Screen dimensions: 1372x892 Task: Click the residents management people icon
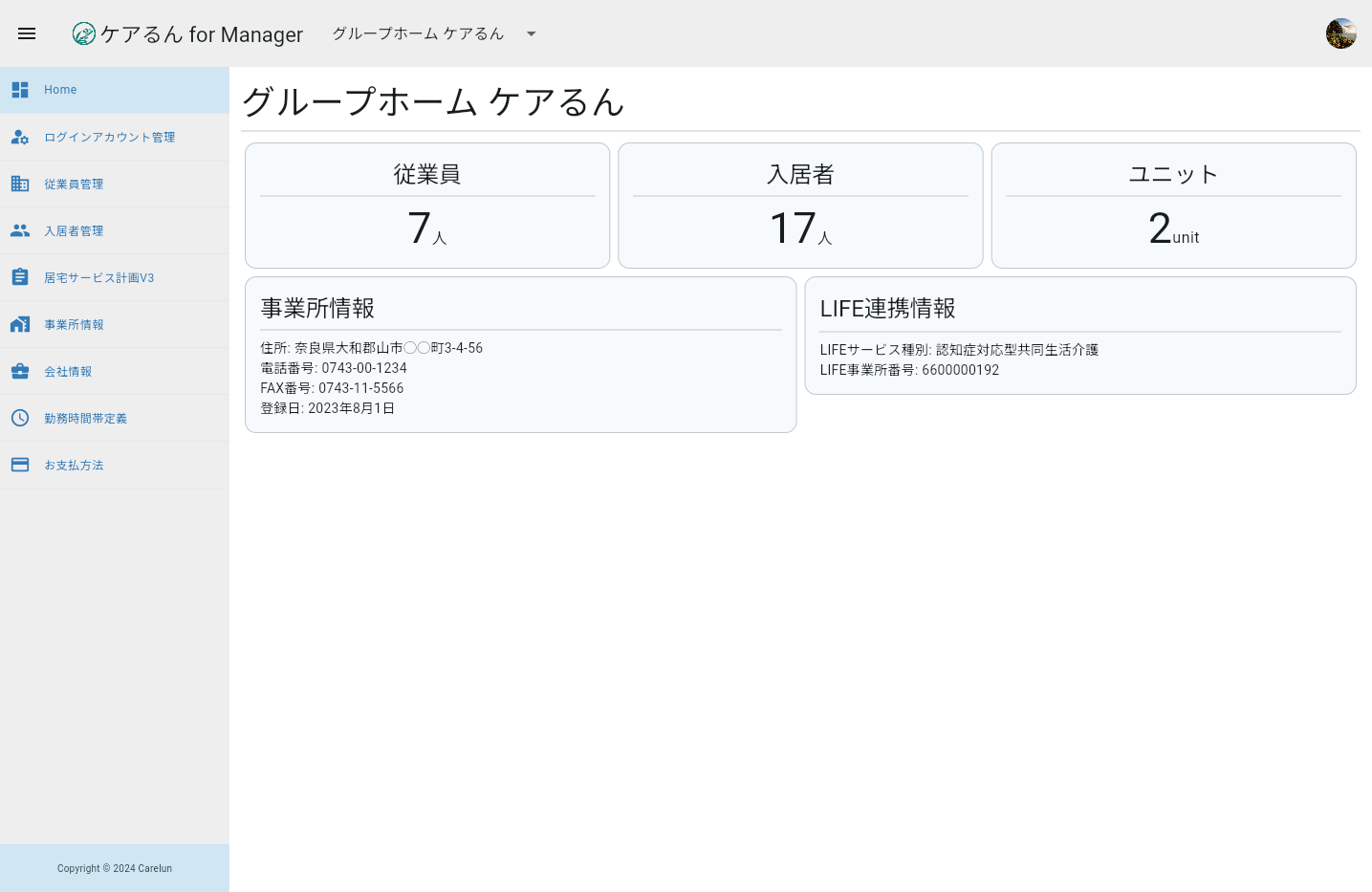click(x=20, y=230)
